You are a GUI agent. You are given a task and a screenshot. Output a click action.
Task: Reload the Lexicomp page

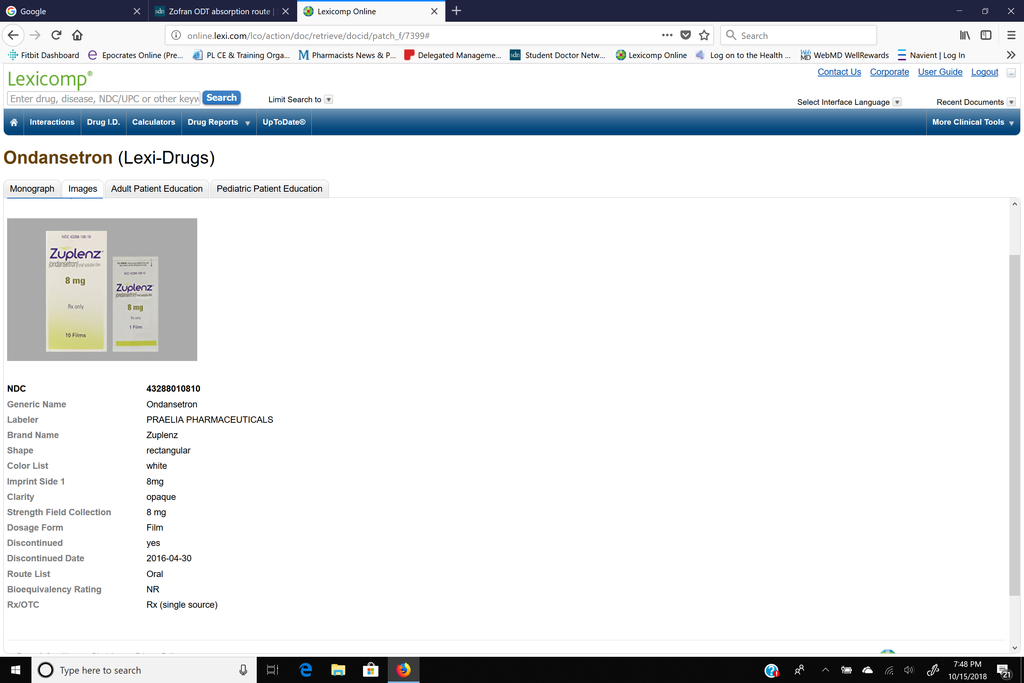(x=56, y=35)
